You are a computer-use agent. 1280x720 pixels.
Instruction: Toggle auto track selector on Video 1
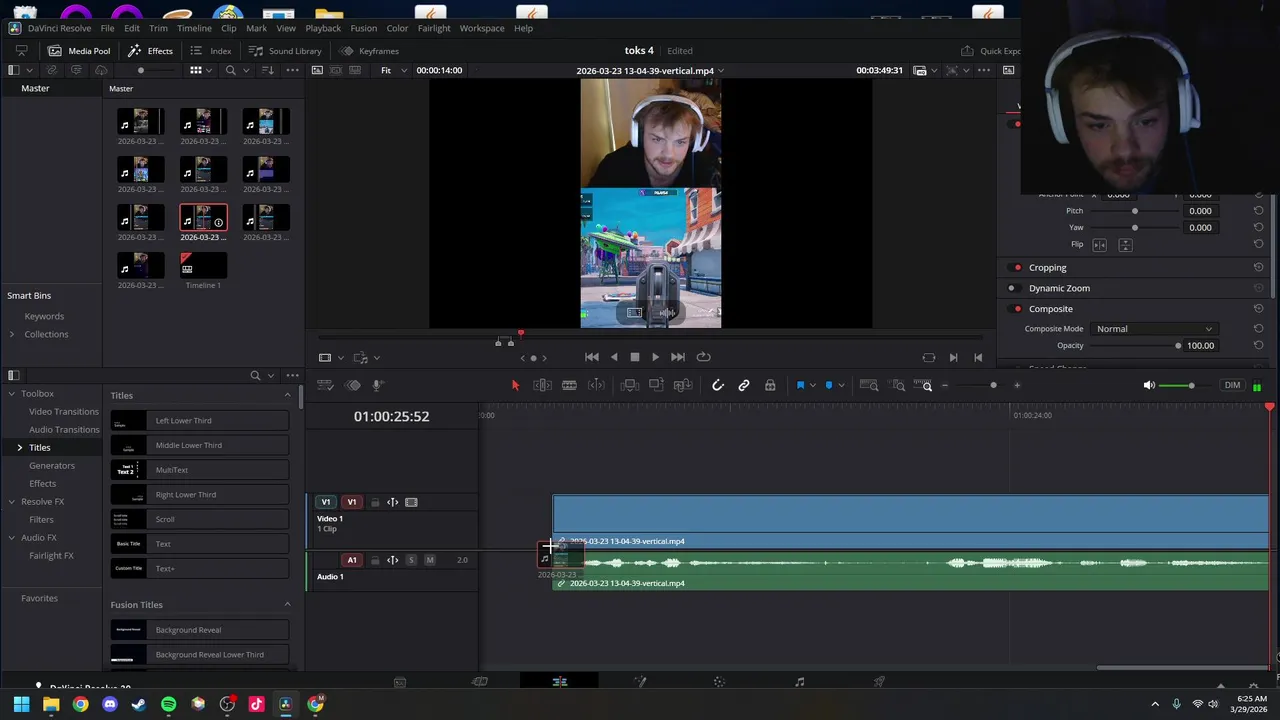393,502
